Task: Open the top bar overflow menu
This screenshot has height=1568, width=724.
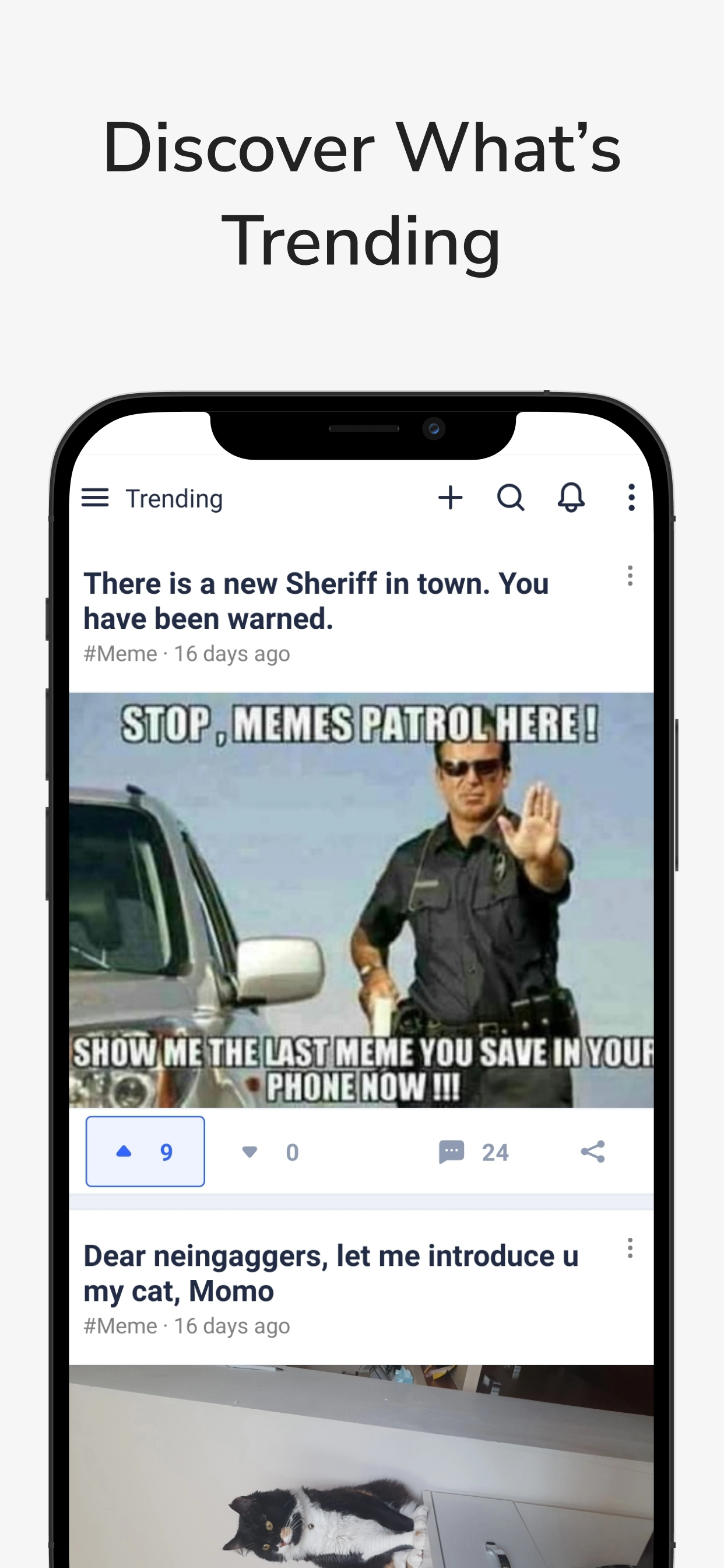Action: click(x=631, y=498)
